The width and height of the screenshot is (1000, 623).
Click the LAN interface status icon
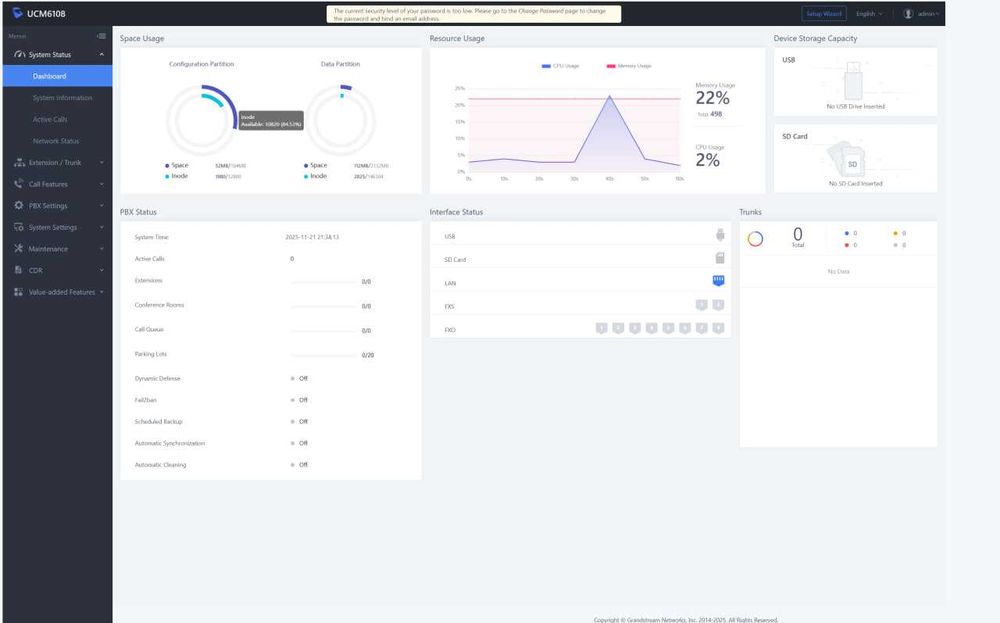point(718,281)
